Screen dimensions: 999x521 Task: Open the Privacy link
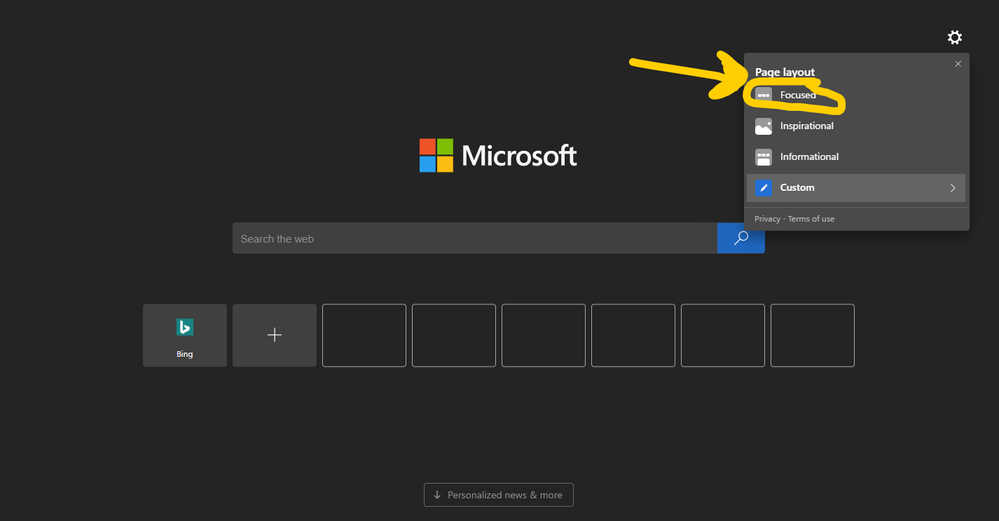767,218
